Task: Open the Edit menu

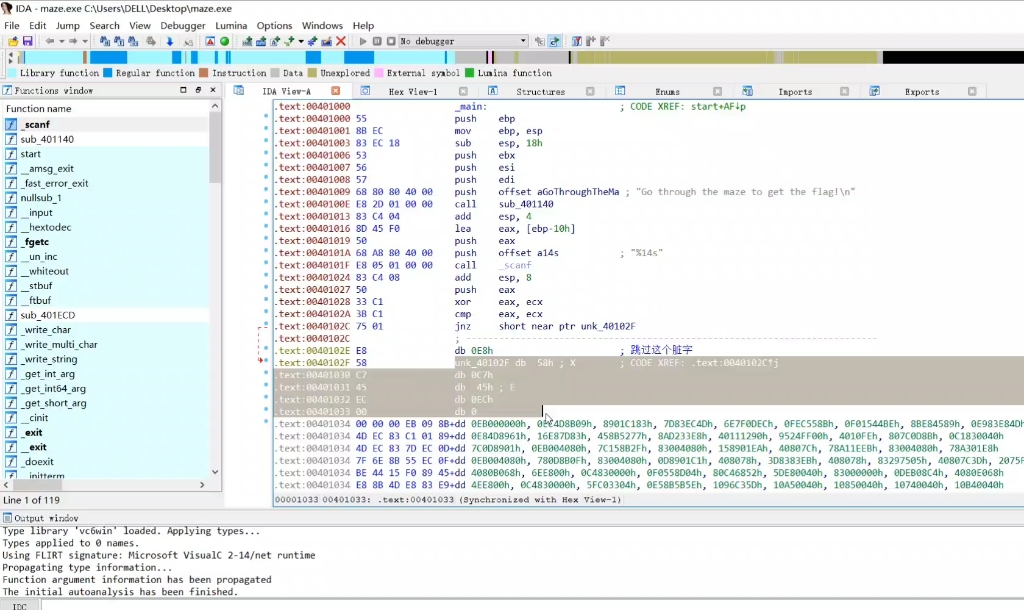Action: pyautogui.click(x=38, y=25)
